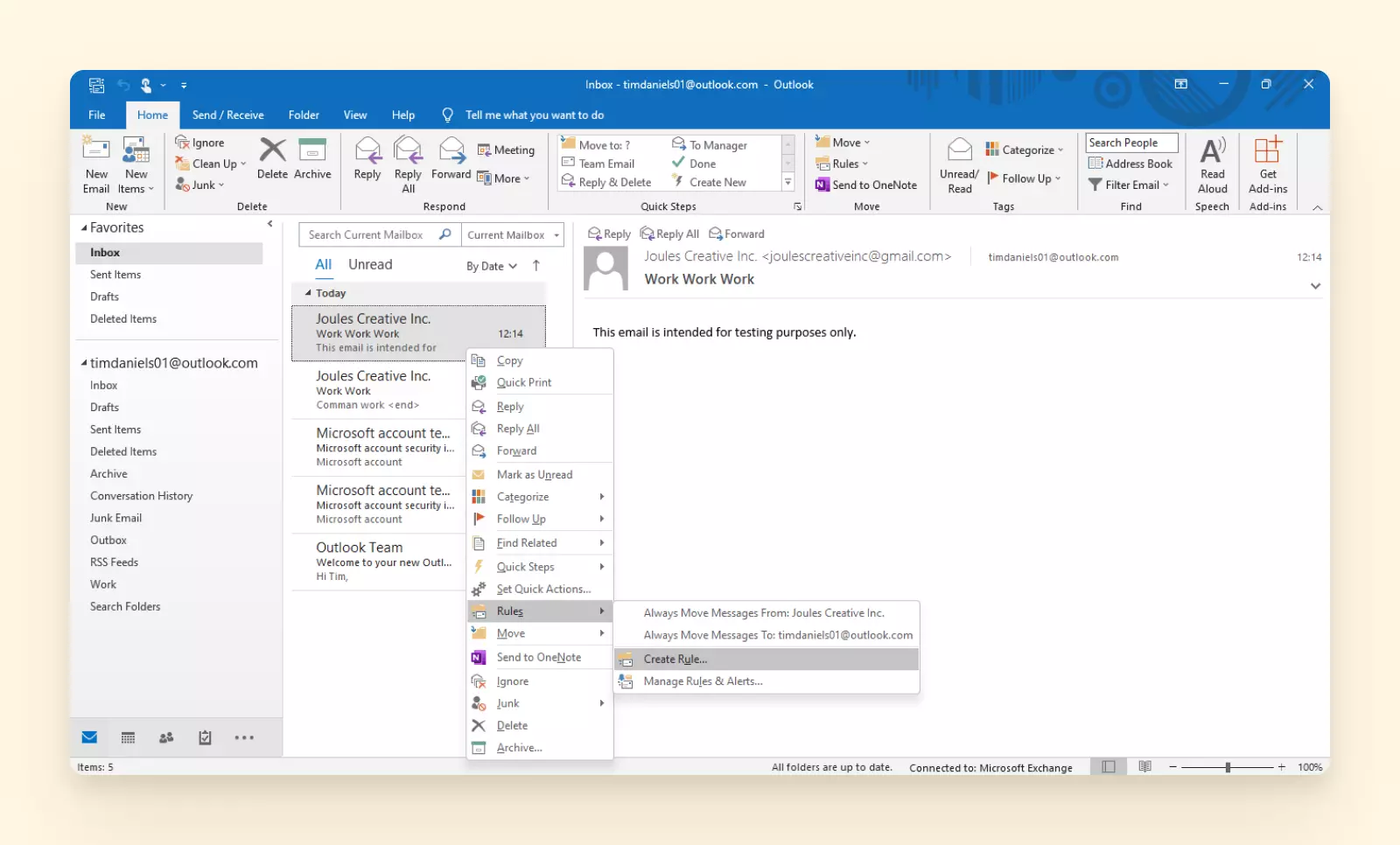
Task: Adjust the zoom slider in the status bar
Action: [1228, 767]
